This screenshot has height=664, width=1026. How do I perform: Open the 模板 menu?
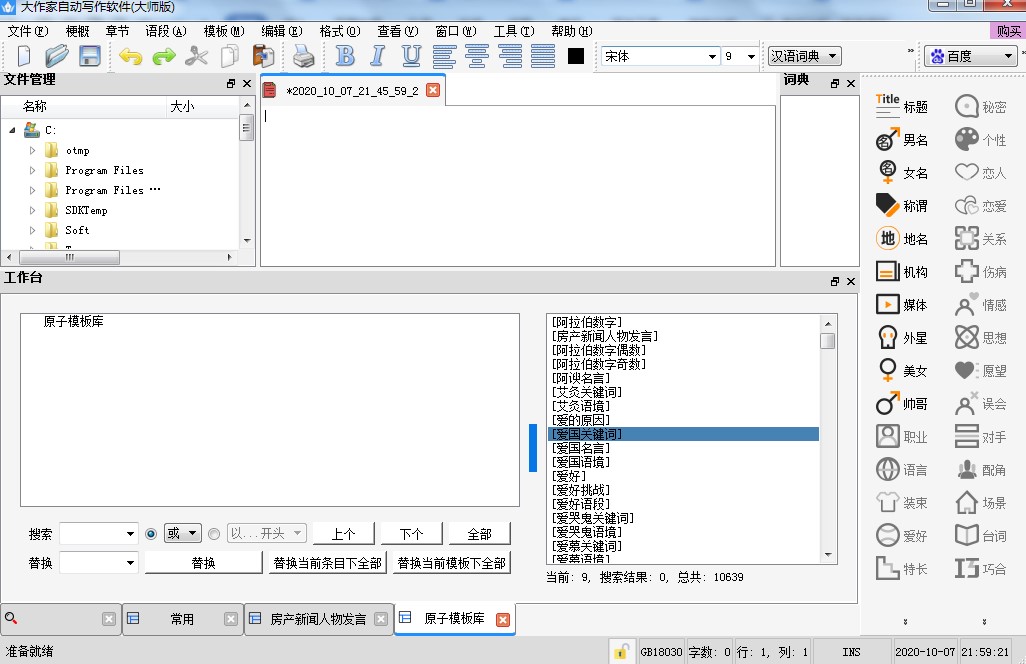(x=223, y=31)
